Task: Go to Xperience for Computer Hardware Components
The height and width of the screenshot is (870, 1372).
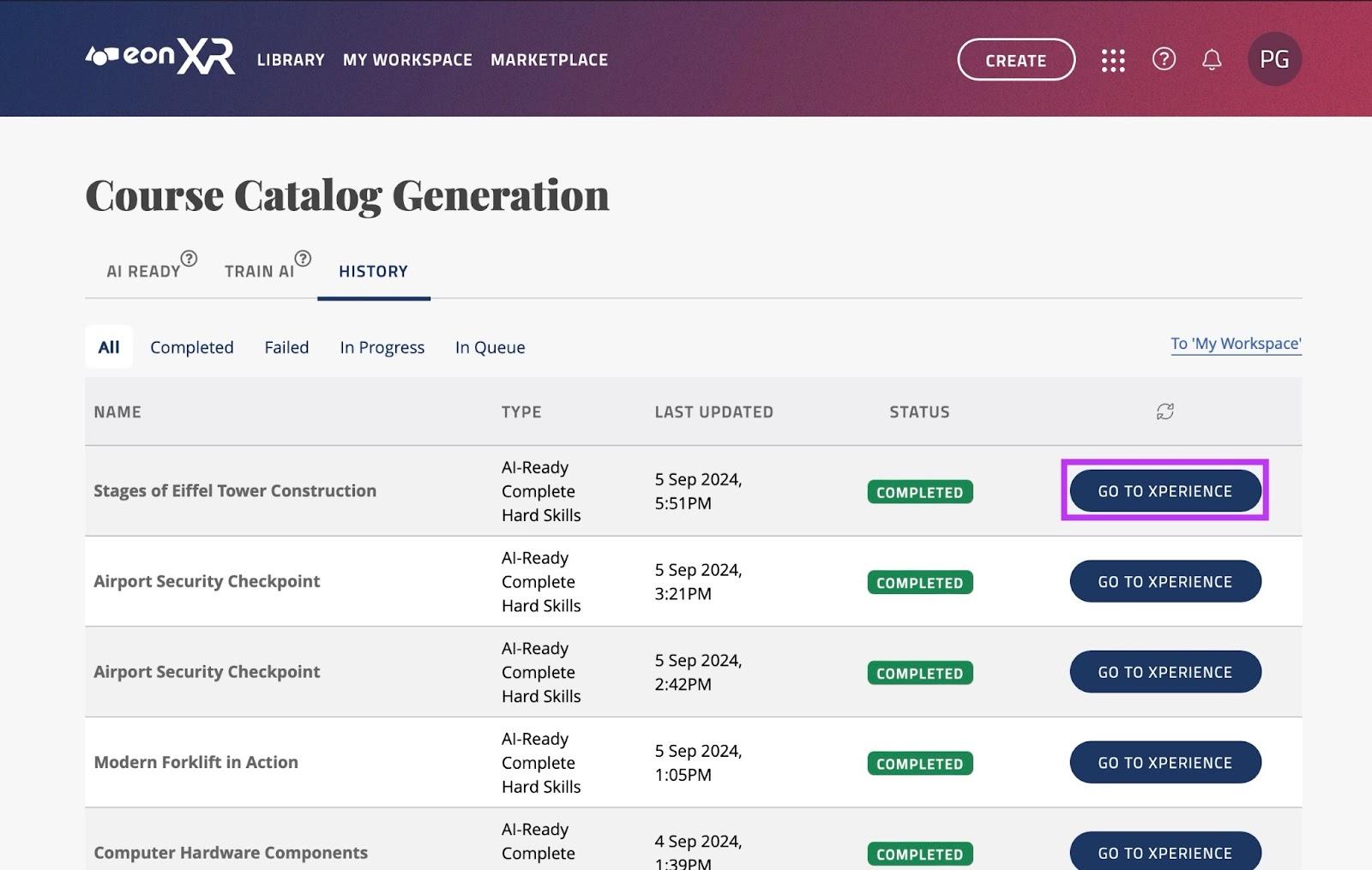Action: point(1165,852)
